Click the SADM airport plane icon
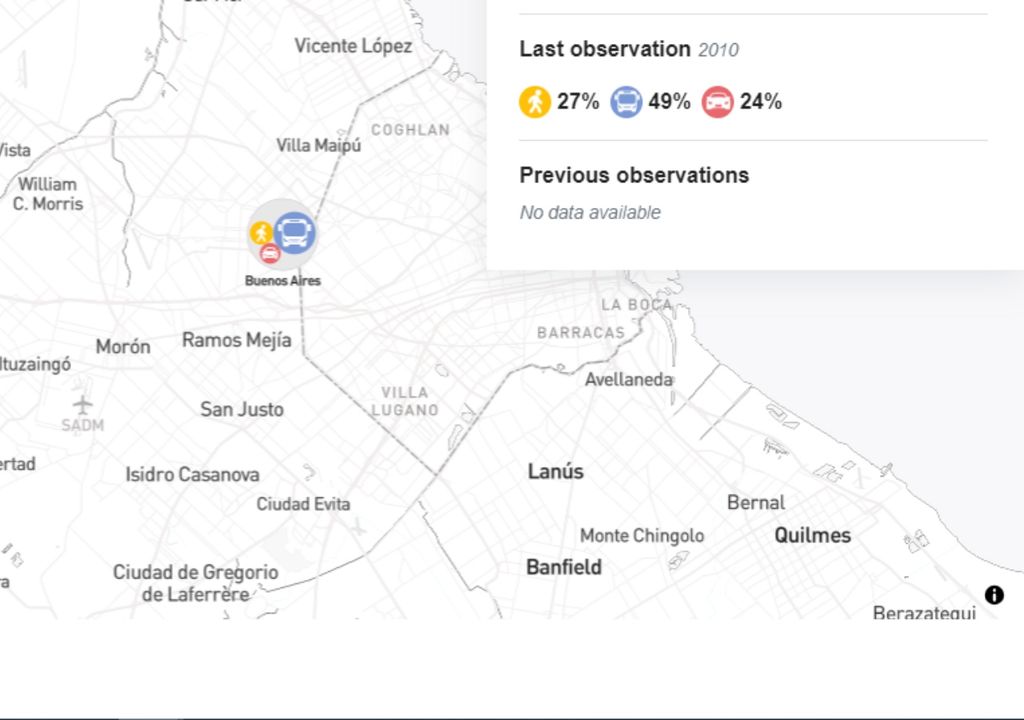 pos(83,404)
